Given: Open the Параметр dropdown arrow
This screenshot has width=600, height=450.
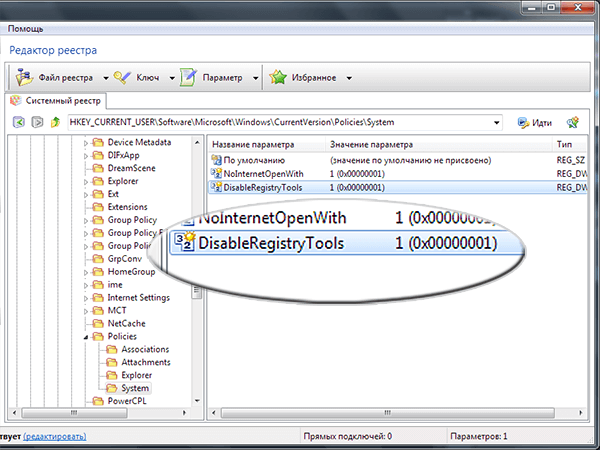Looking at the screenshot, I should (x=255, y=78).
